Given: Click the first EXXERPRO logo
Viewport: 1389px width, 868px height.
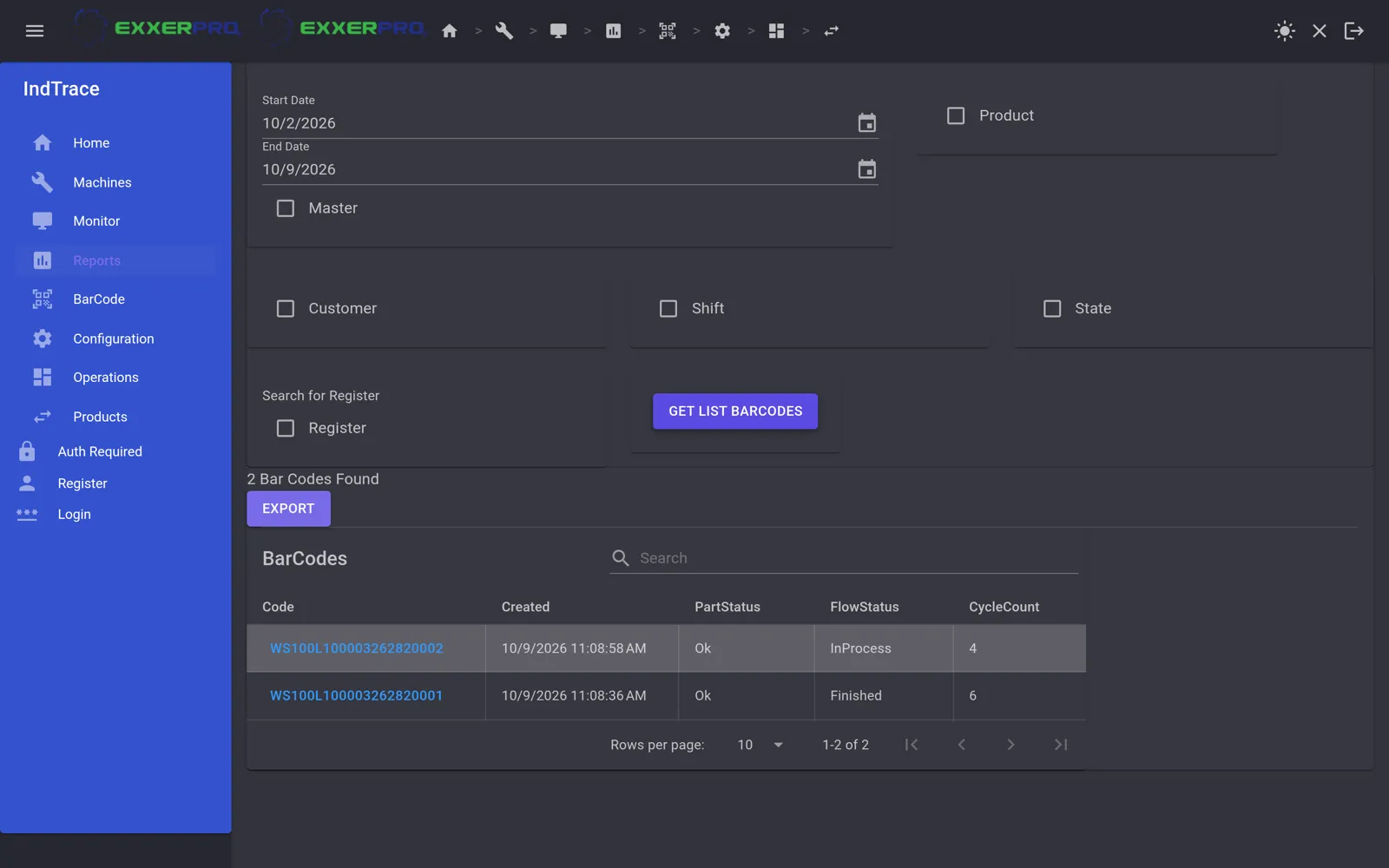Looking at the screenshot, I should pyautogui.click(x=156, y=29).
